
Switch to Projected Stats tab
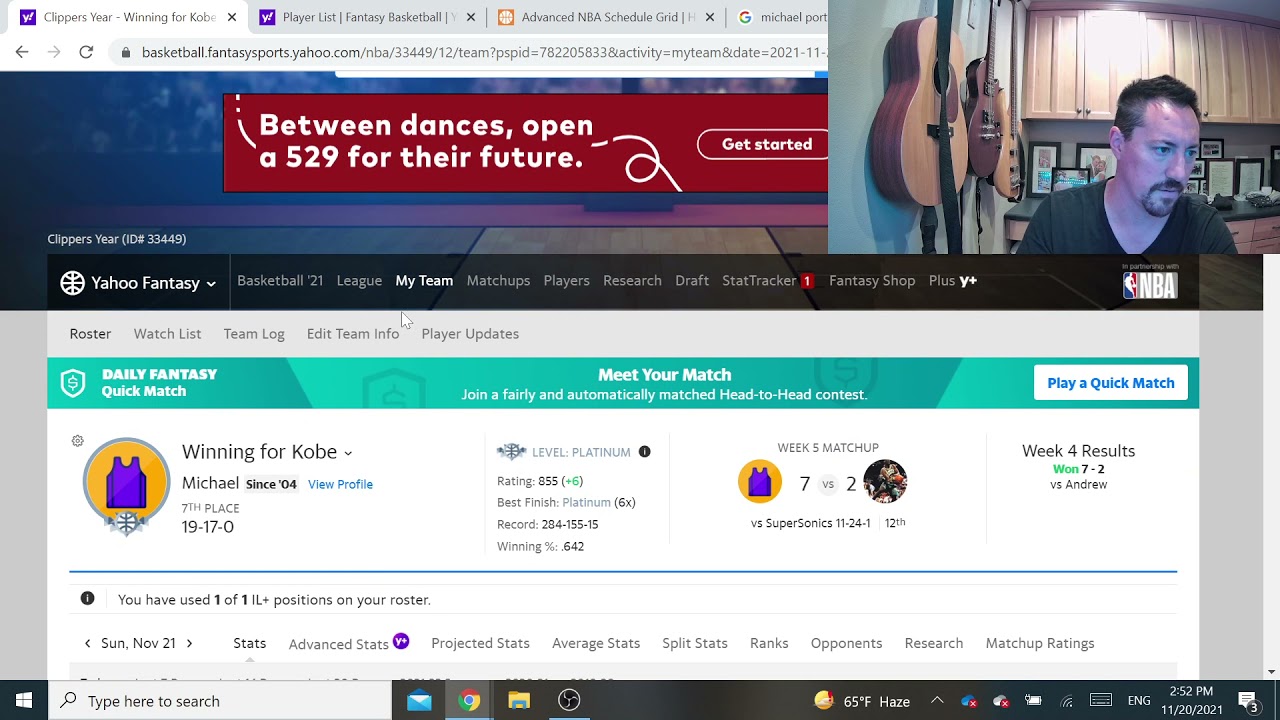click(480, 643)
